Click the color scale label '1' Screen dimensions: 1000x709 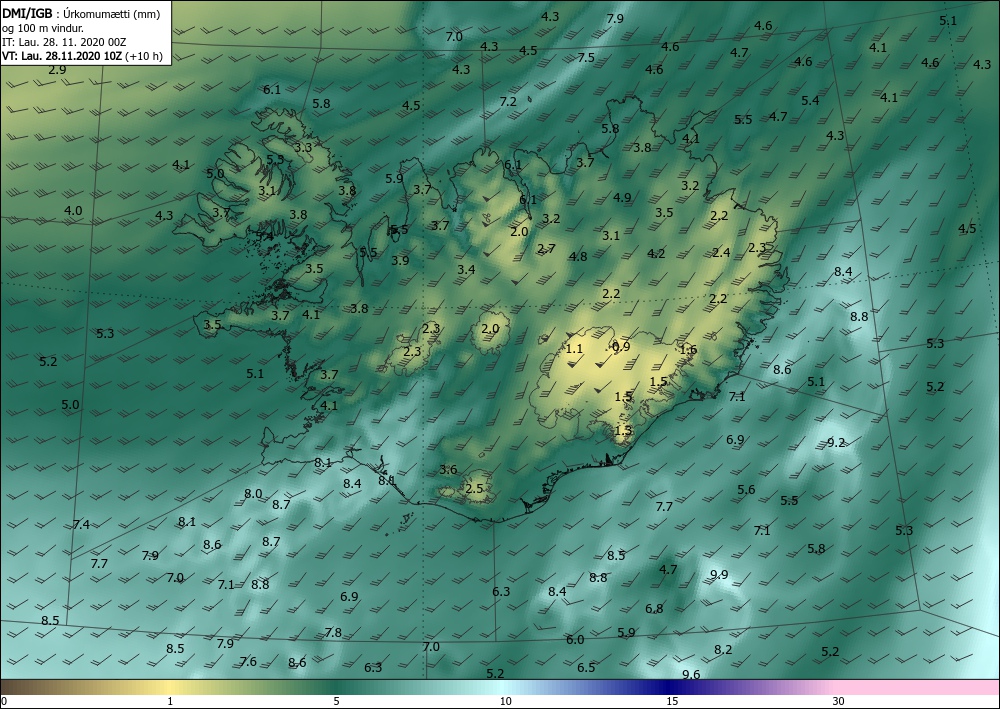pyautogui.click(x=170, y=702)
